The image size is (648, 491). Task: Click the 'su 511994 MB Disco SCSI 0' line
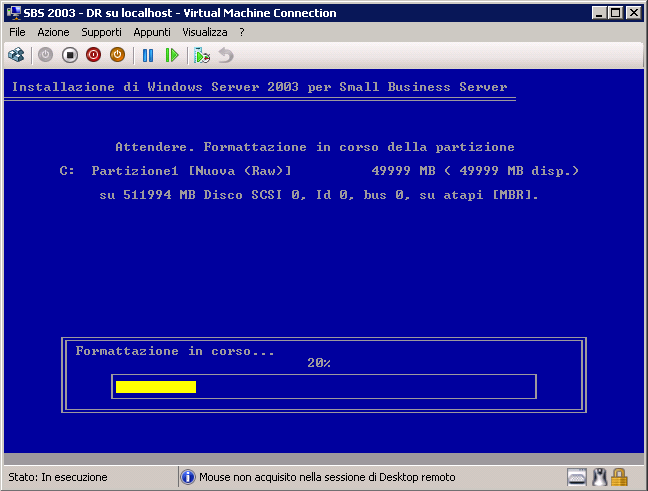click(x=319, y=195)
